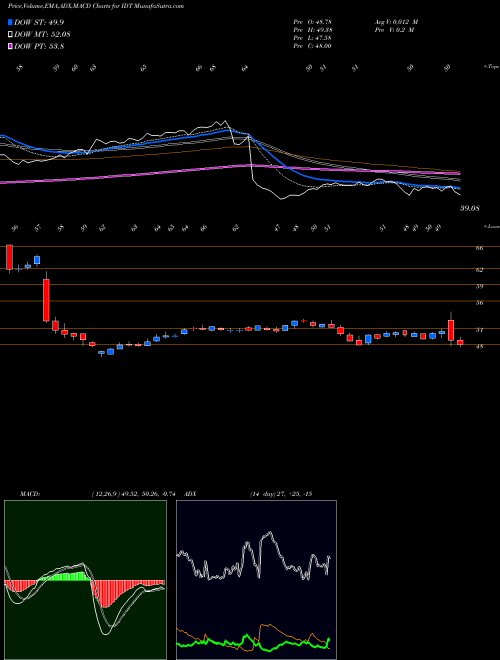Viewport: 500px width, 660px height.
Task: Click the 39.08 value near the EMA lines
Action: [470, 208]
